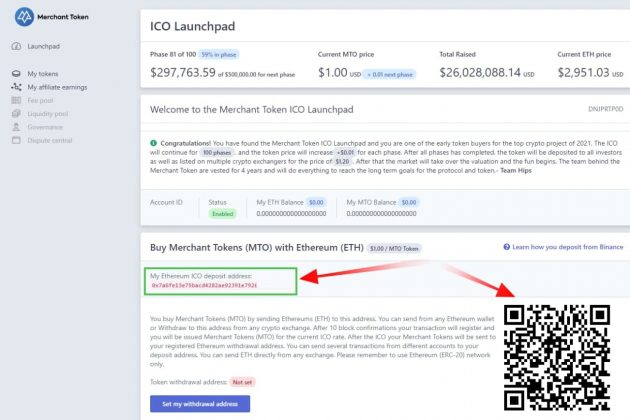Open the Governance section

pos(45,127)
